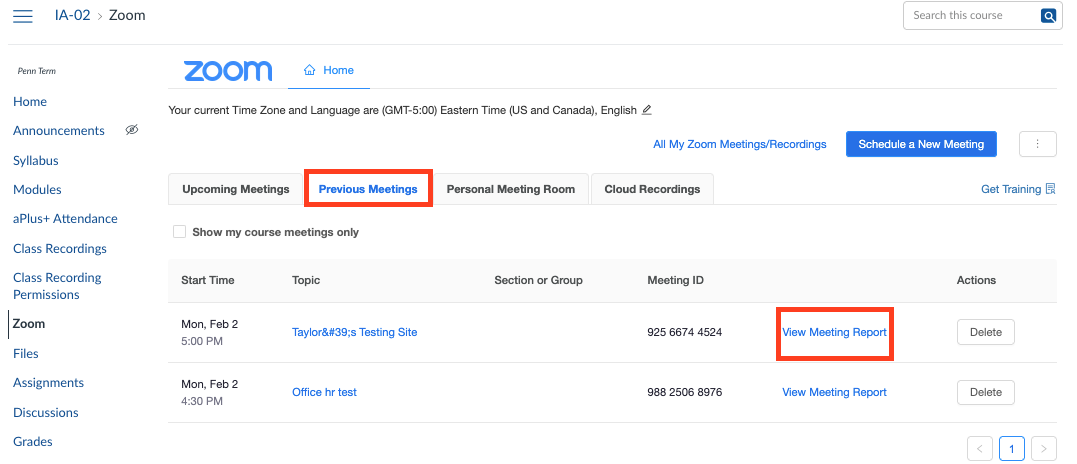
Task: Select Zoom in course navigation
Action: (x=29, y=323)
